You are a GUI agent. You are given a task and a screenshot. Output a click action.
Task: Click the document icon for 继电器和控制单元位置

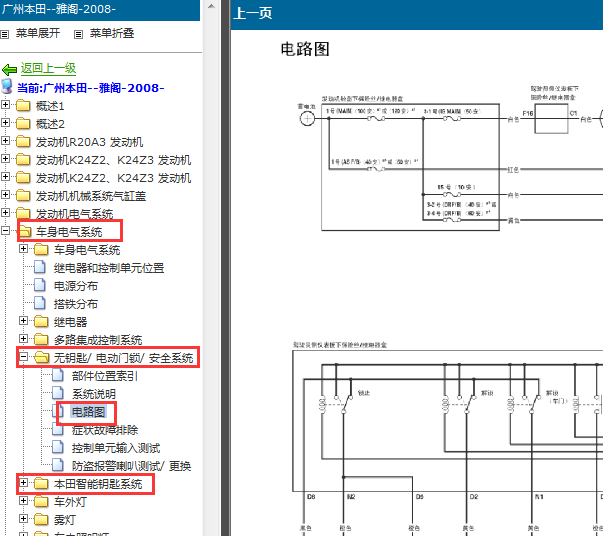40,267
